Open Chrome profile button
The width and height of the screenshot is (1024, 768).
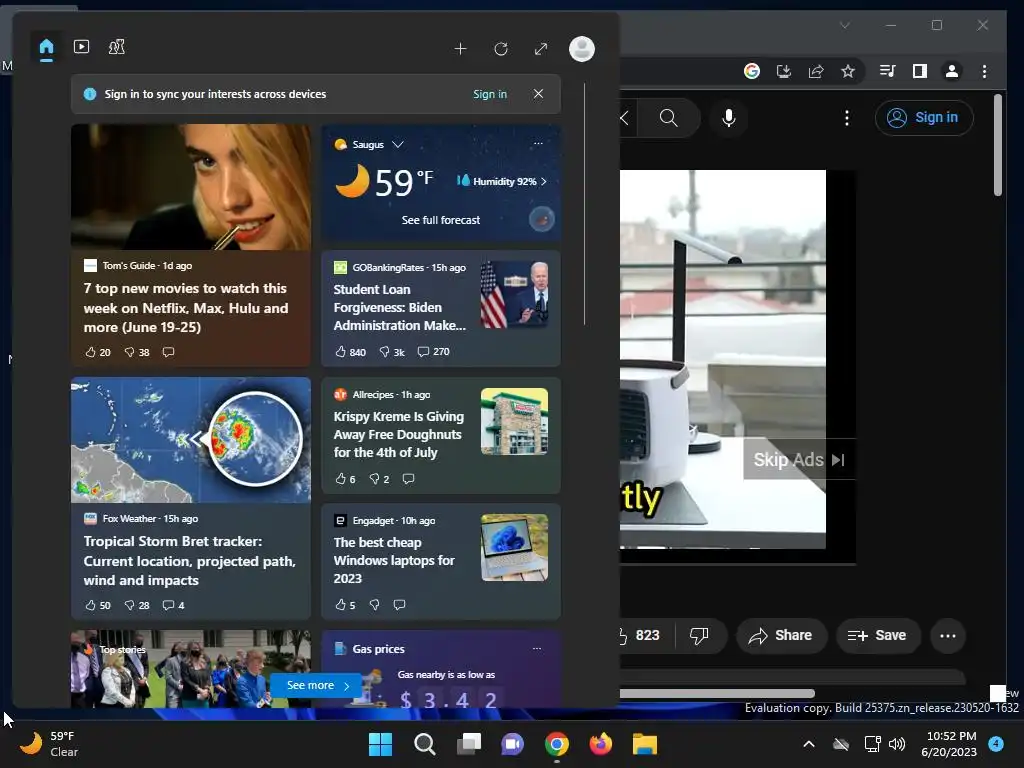[952, 71]
